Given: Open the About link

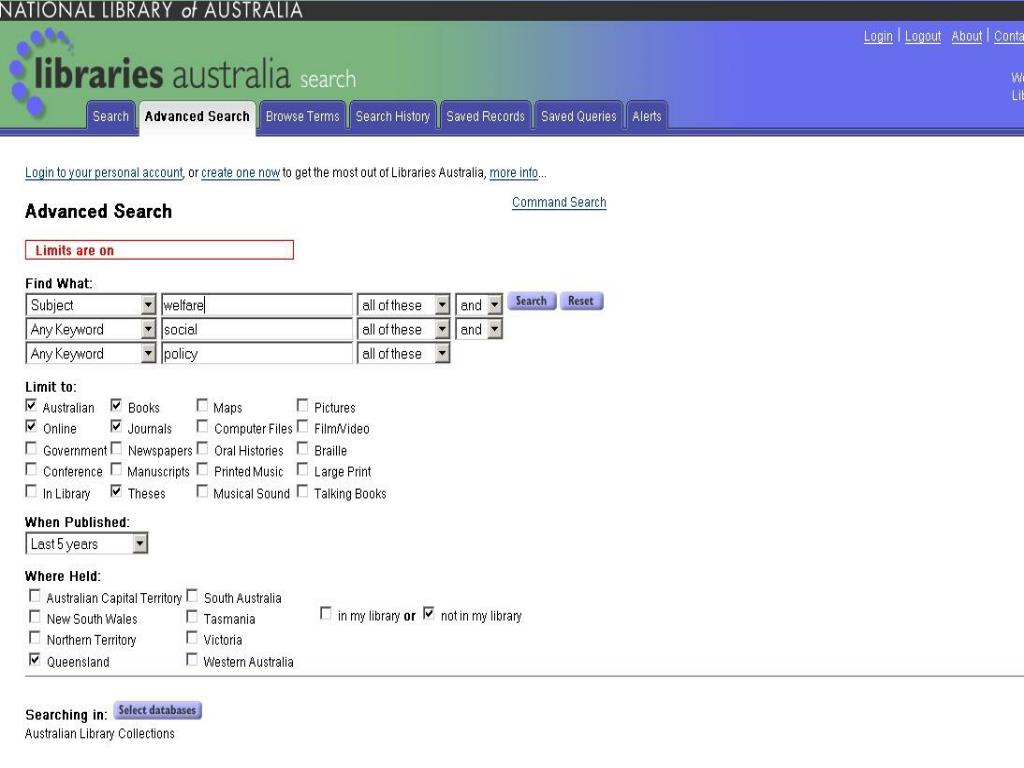Looking at the screenshot, I should coord(967,37).
